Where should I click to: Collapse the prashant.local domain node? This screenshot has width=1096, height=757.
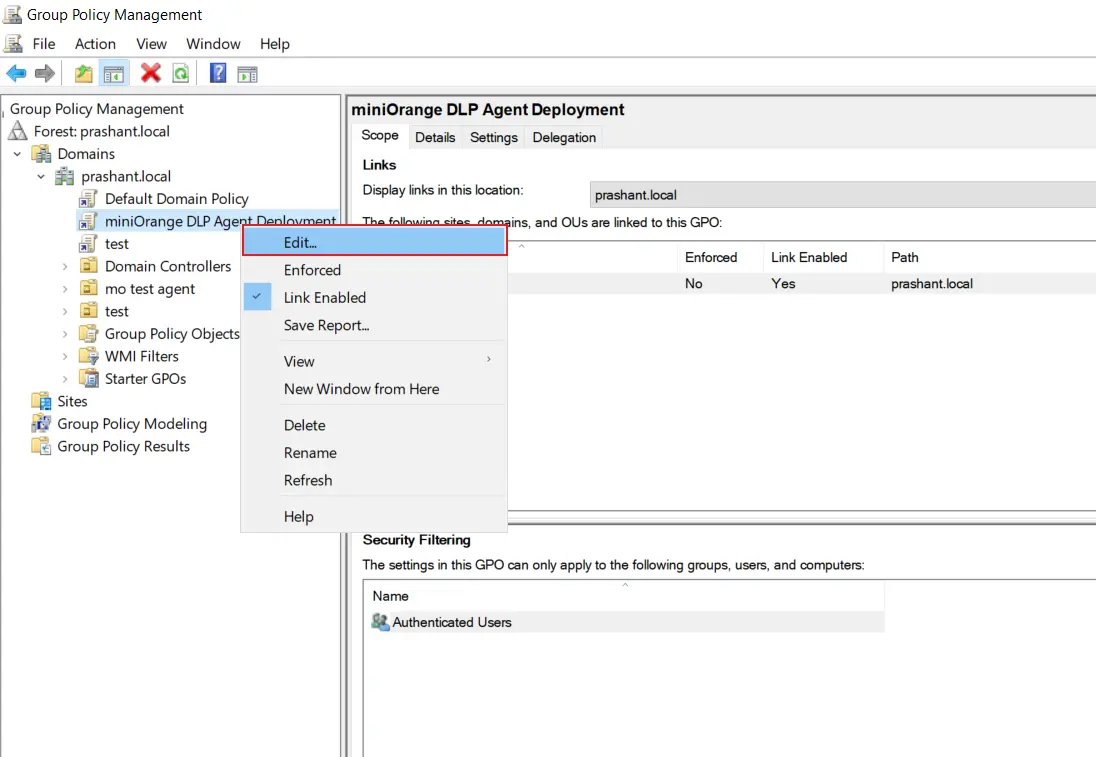tap(41, 176)
